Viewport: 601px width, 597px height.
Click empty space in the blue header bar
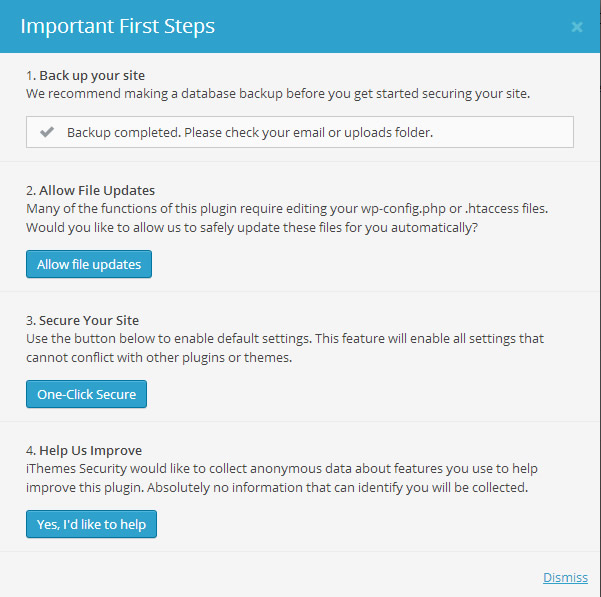tap(400, 27)
